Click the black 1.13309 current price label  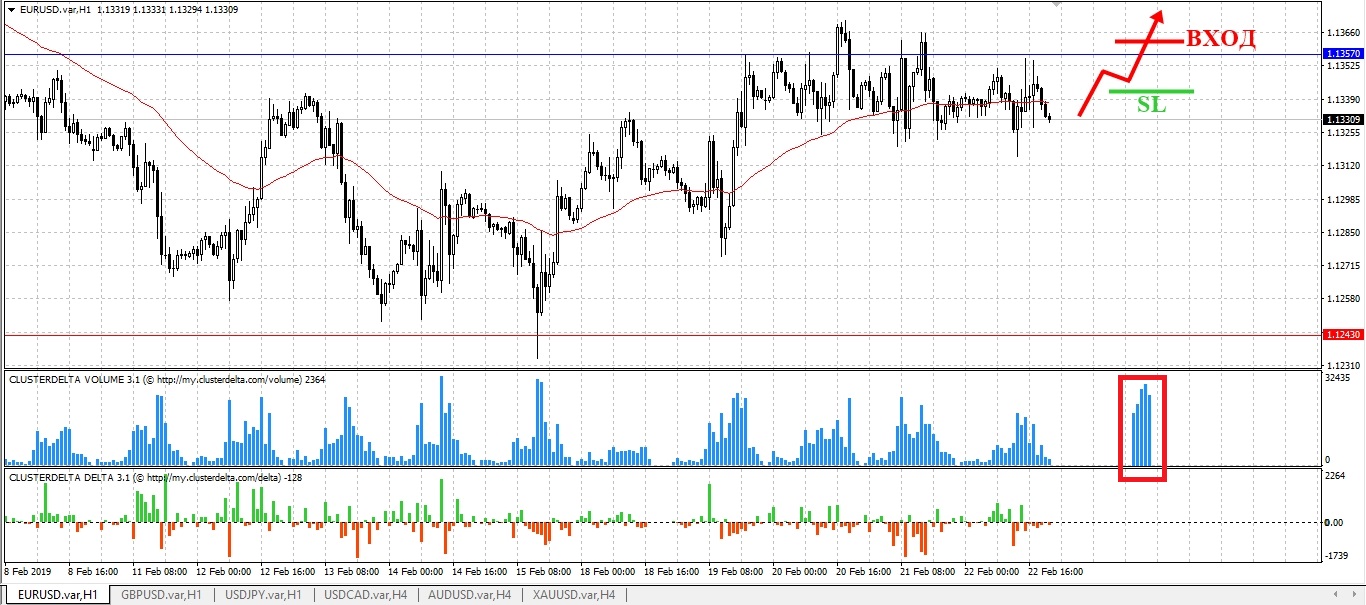[1341, 120]
